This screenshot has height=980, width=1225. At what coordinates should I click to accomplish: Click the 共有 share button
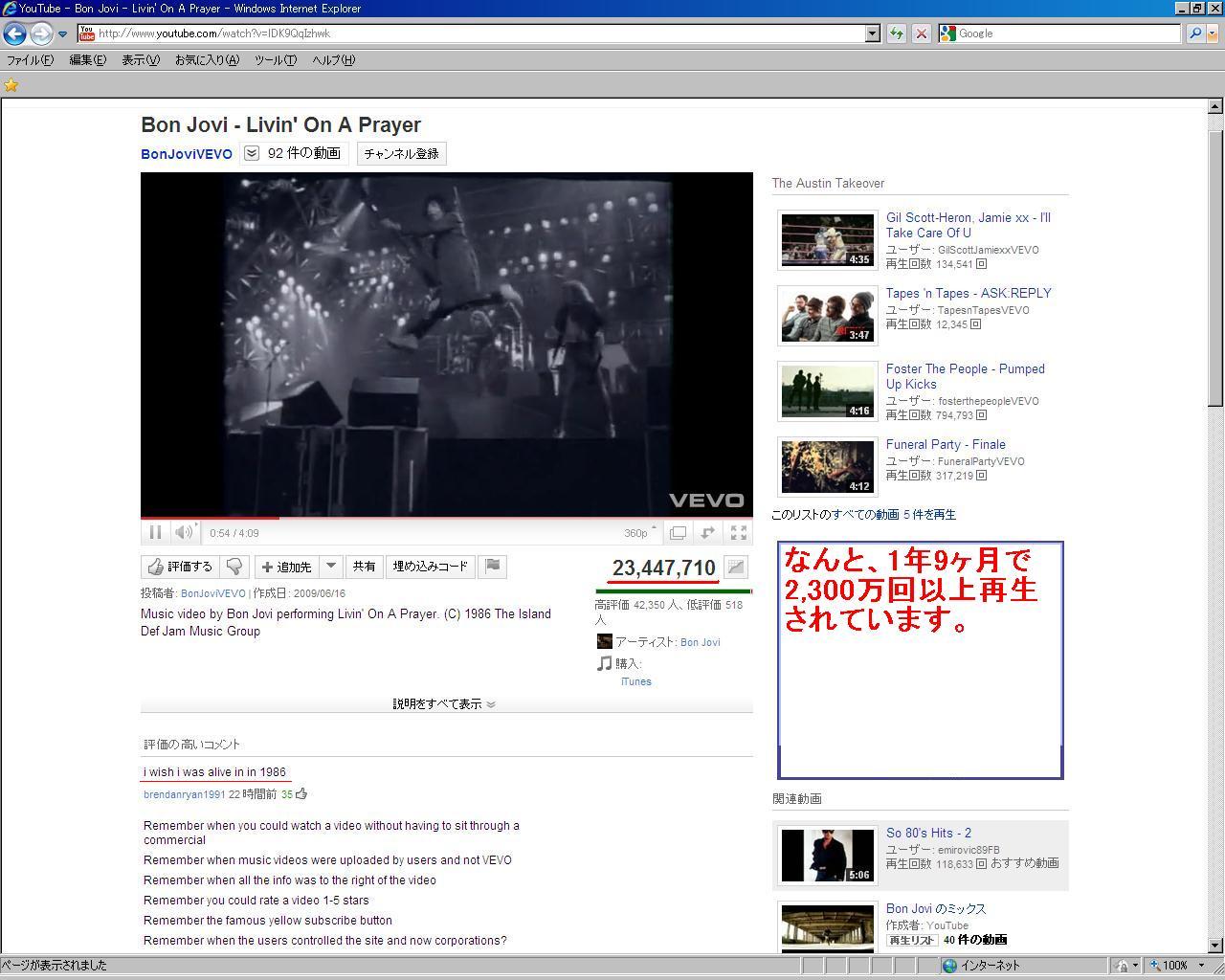pos(365,567)
